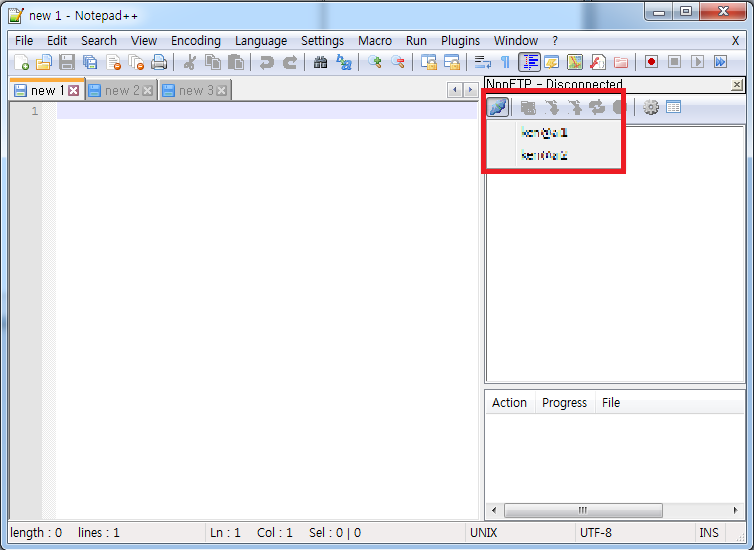Open the Language menu
Image resolution: width=754 pixels, height=550 pixels.
tap(261, 41)
